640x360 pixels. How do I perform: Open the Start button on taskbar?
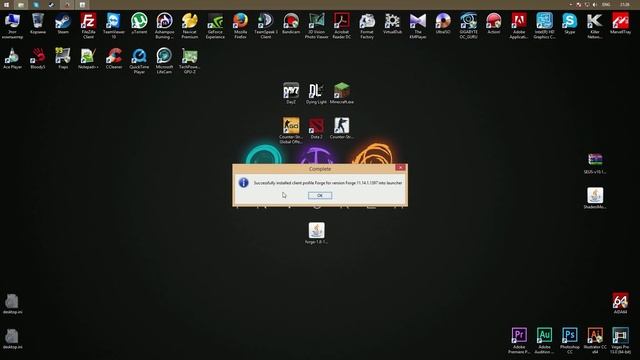tap(6, 4)
